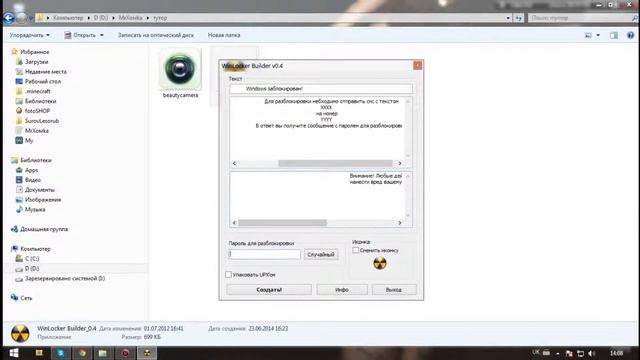Click inside the main message text area
The height and width of the screenshot is (360, 640).
click(317, 129)
